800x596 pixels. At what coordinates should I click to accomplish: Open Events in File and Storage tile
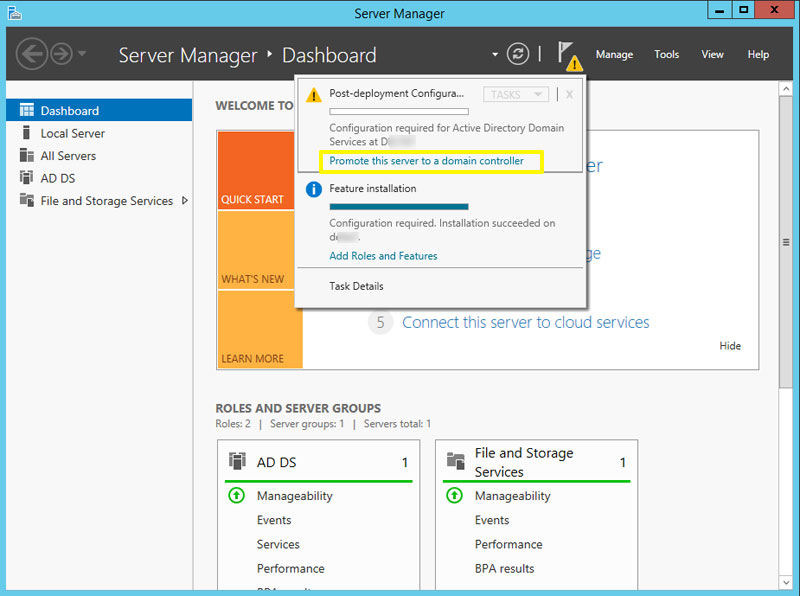[492, 520]
